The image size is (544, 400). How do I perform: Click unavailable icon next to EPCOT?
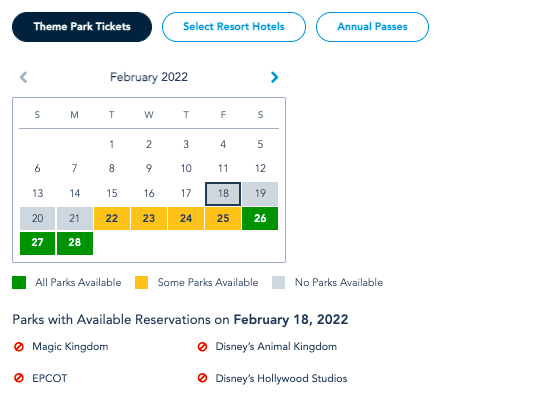point(19,378)
